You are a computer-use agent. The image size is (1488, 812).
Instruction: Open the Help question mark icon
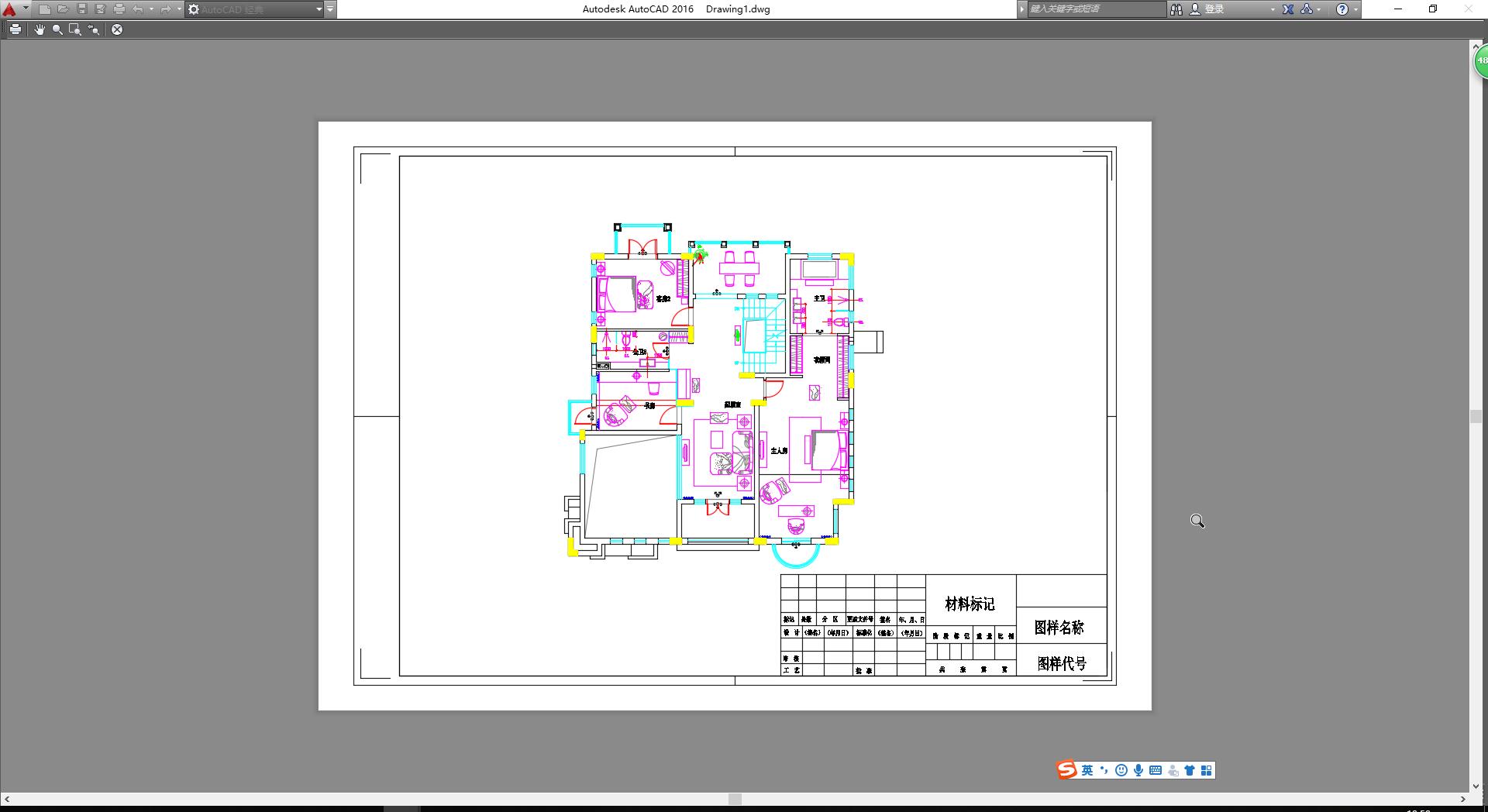click(x=1343, y=9)
